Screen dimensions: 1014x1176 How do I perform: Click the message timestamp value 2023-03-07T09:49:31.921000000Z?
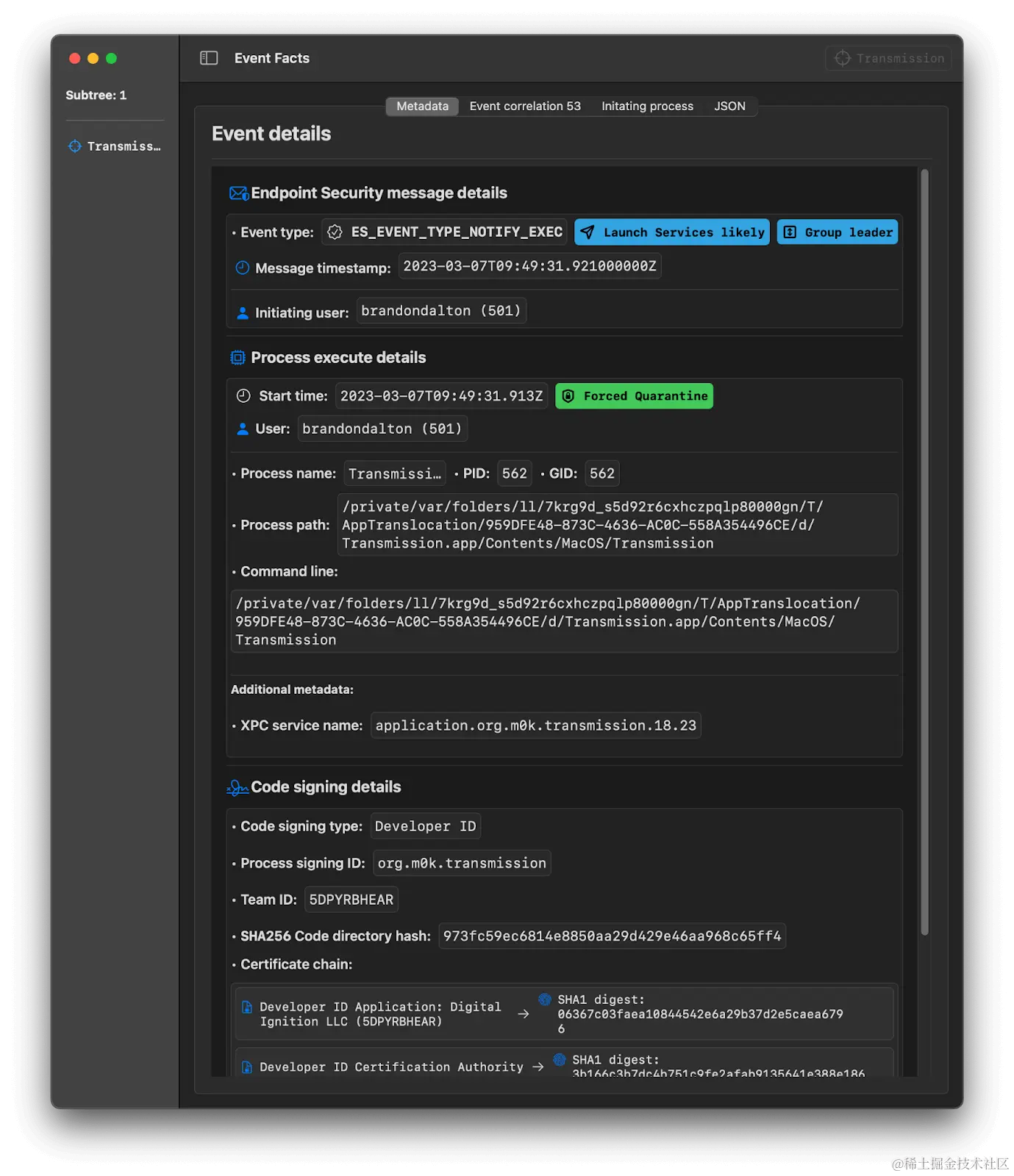pos(529,266)
